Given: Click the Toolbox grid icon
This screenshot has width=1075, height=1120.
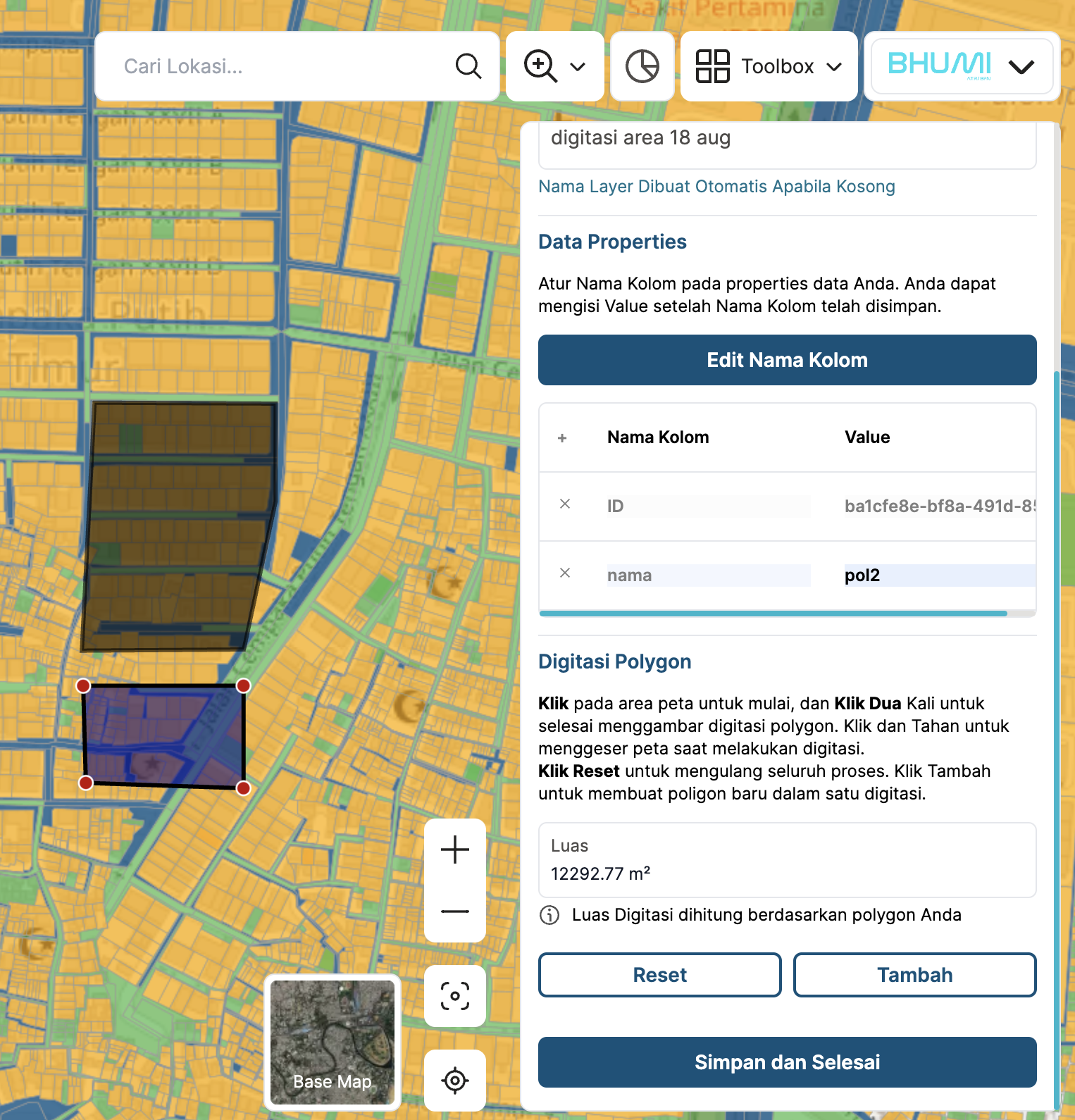Looking at the screenshot, I should click(x=712, y=66).
